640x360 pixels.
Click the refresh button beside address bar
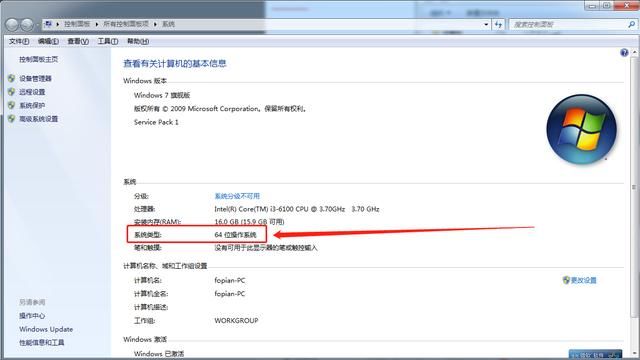pos(498,24)
